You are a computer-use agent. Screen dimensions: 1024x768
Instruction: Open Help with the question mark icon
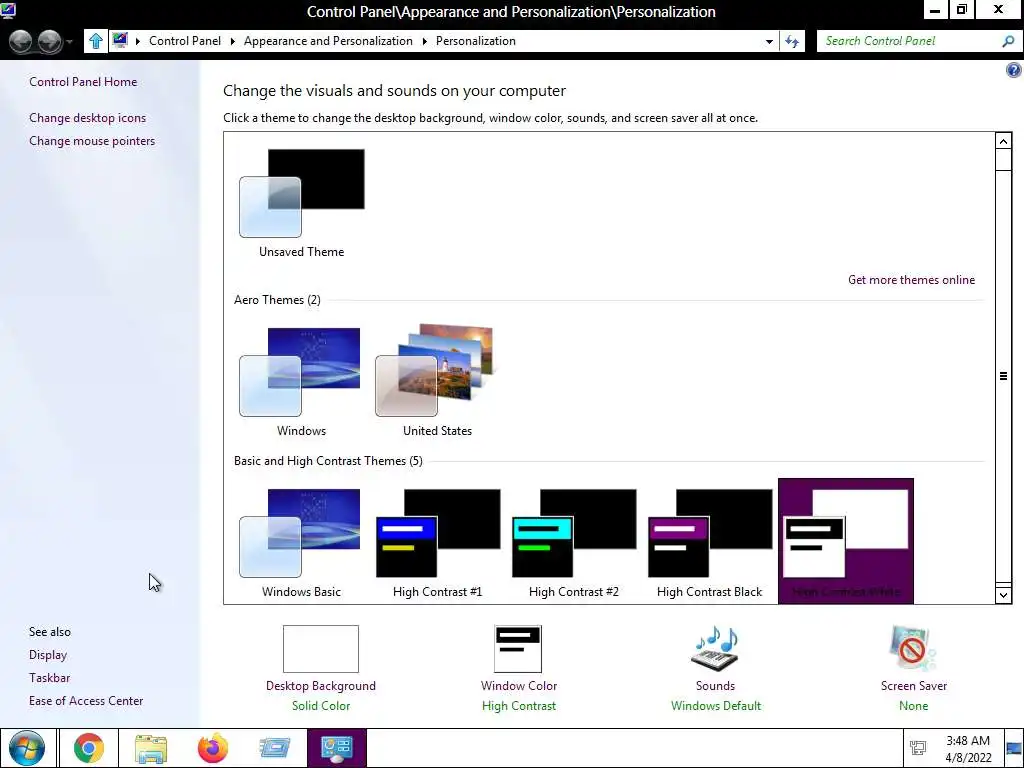coord(1014,71)
